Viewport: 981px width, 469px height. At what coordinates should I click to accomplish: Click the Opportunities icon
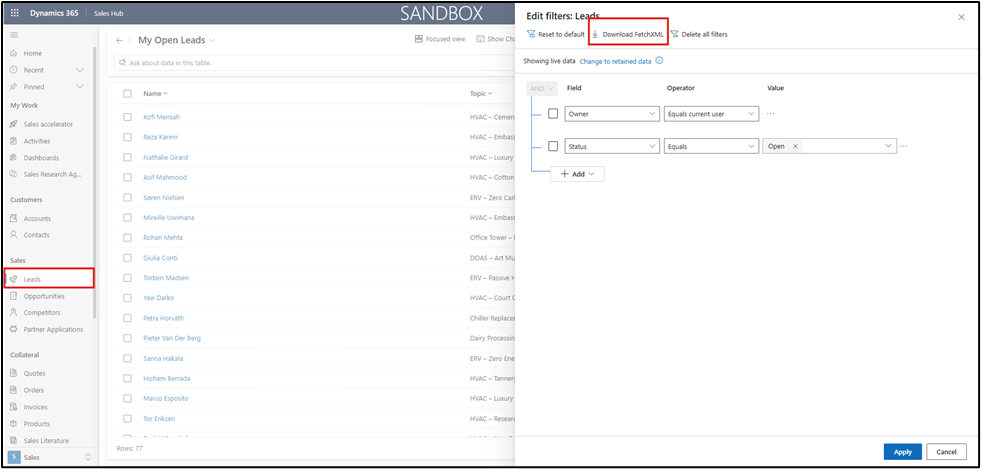coord(14,296)
